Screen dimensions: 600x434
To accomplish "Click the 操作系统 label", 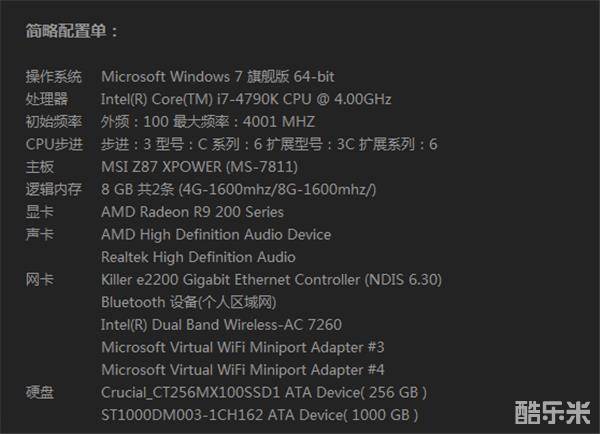I will coord(54,76).
